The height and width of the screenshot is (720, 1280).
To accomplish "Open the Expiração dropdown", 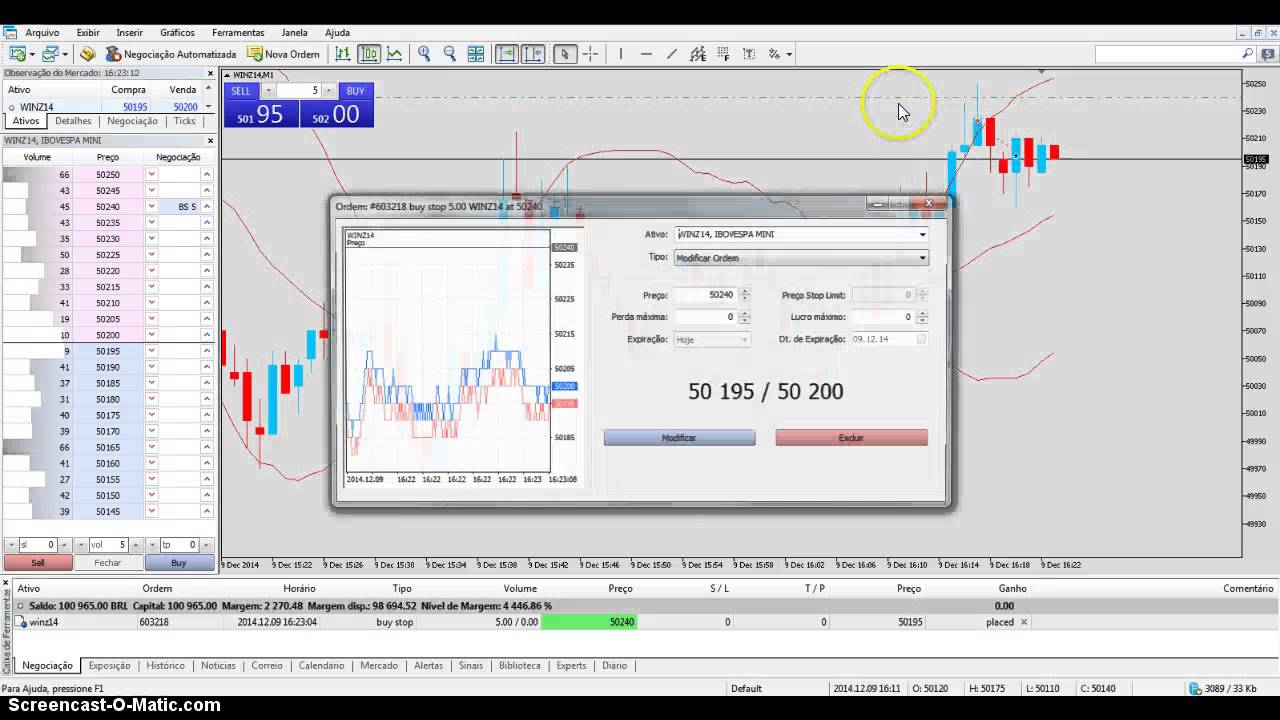I will (743, 340).
